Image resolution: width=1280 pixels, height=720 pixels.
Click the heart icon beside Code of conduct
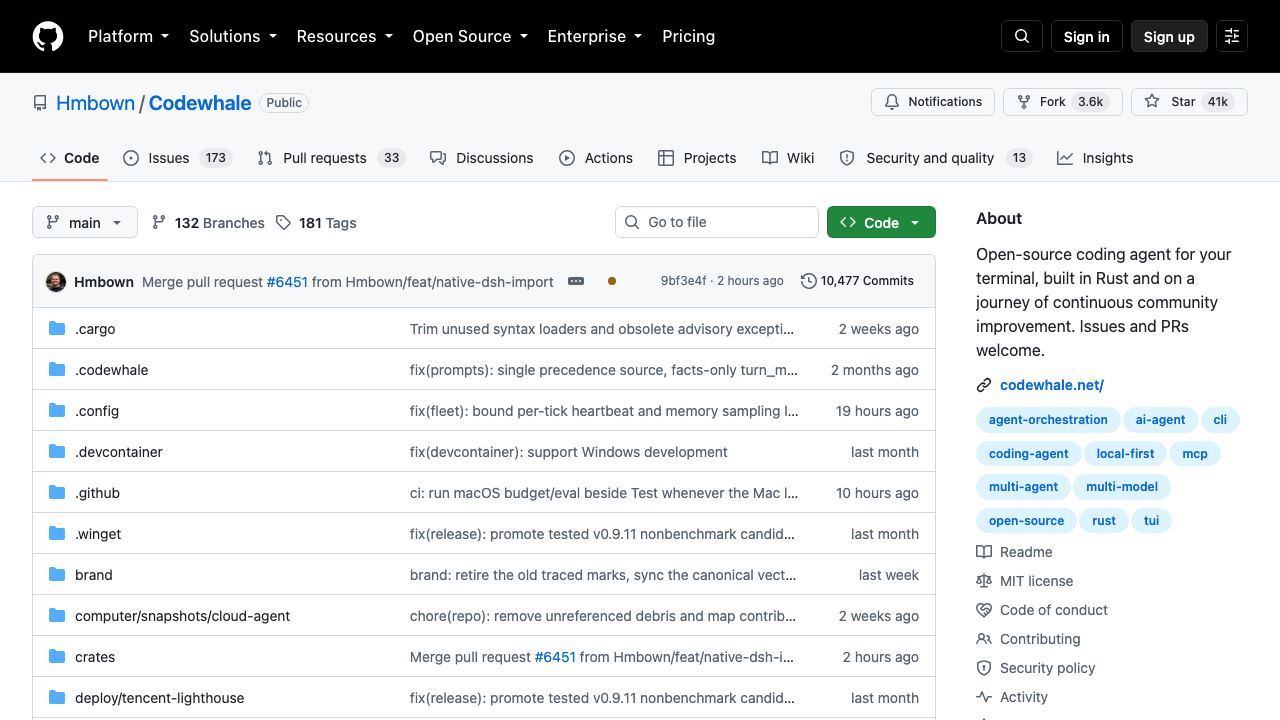(x=984, y=610)
